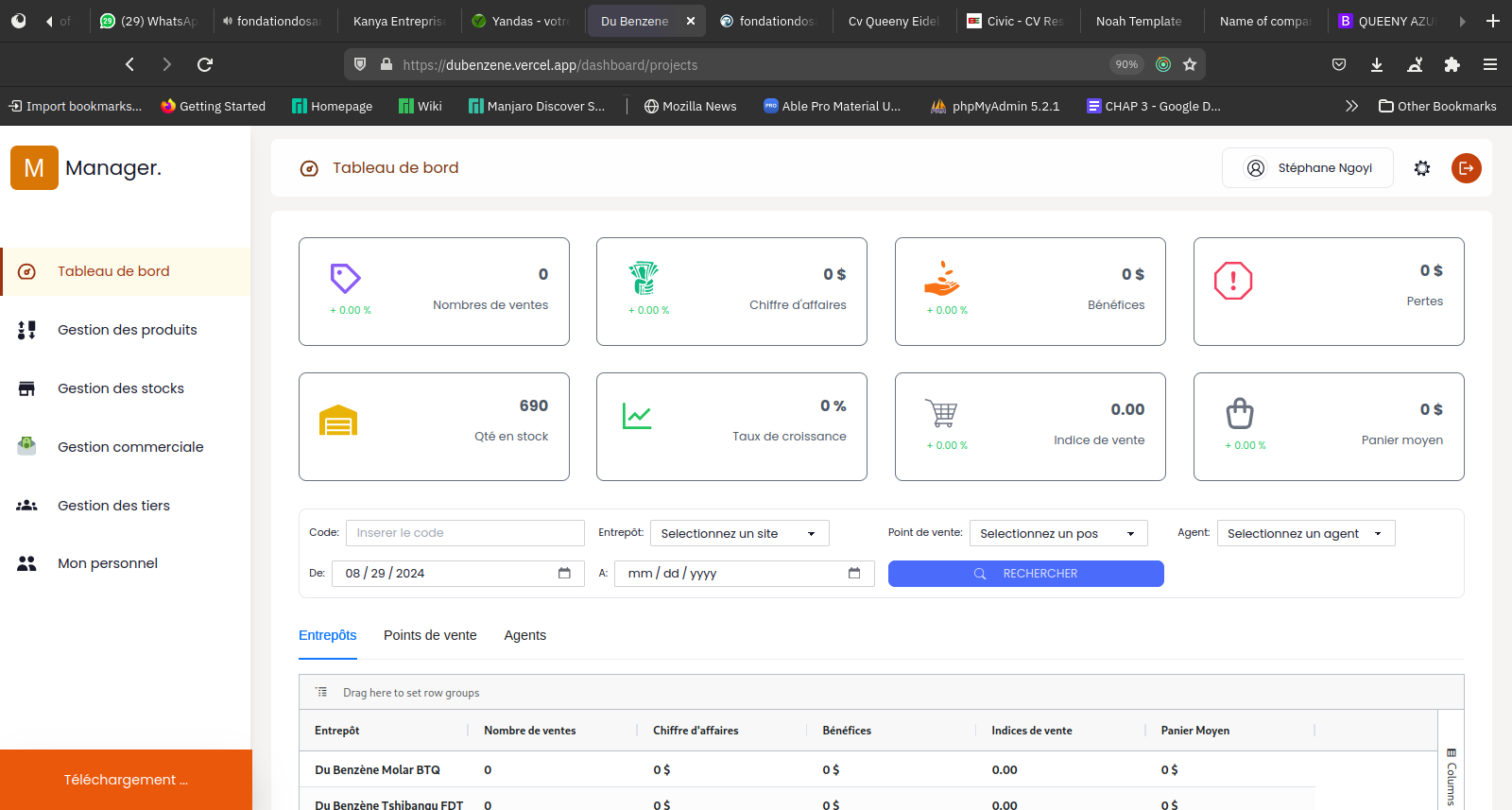Click the yellow warehouse icon for stock quantity
The width and height of the screenshot is (1512, 810).
[338, 421]
